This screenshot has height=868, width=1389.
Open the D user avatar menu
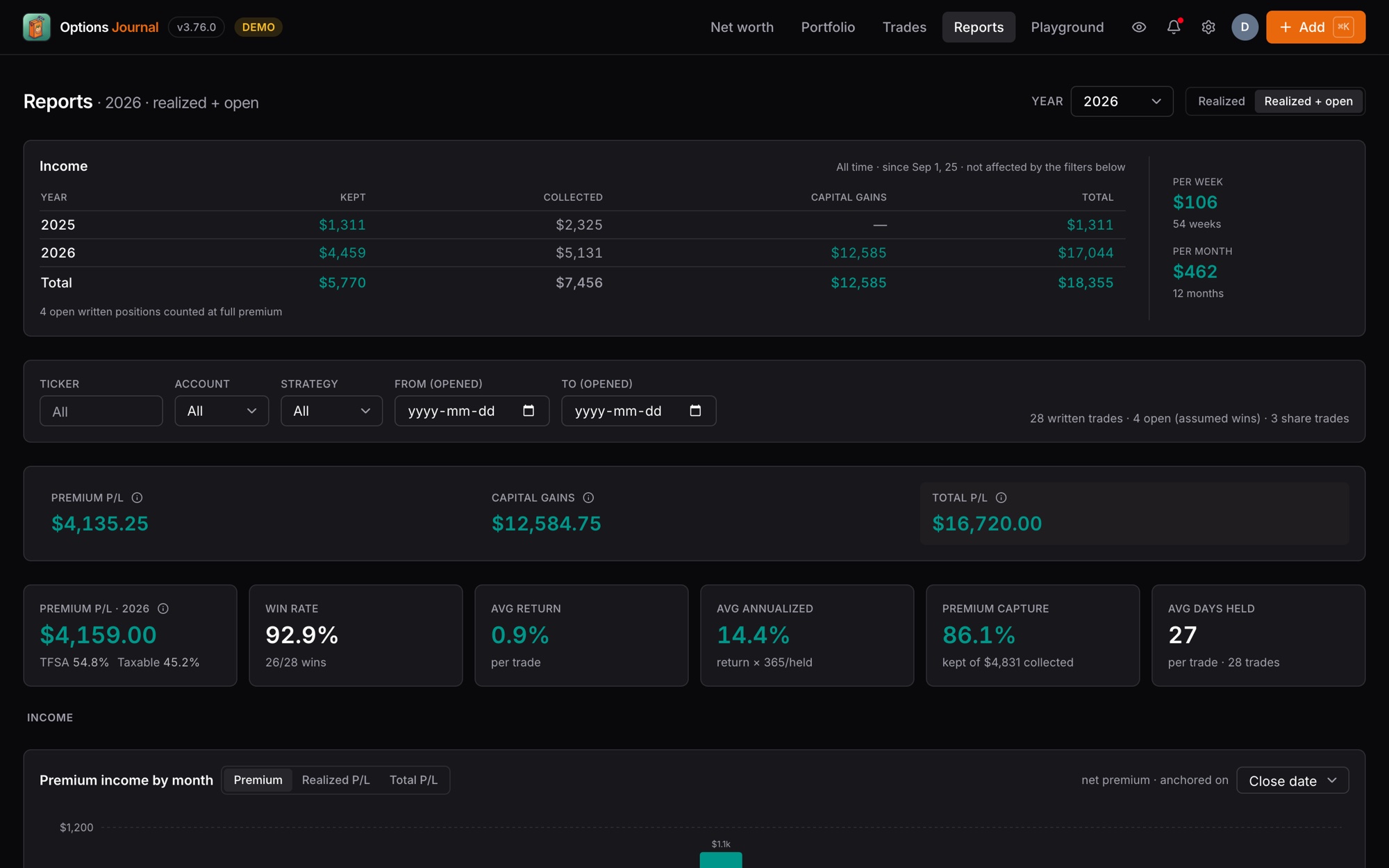coord(1245,27)
